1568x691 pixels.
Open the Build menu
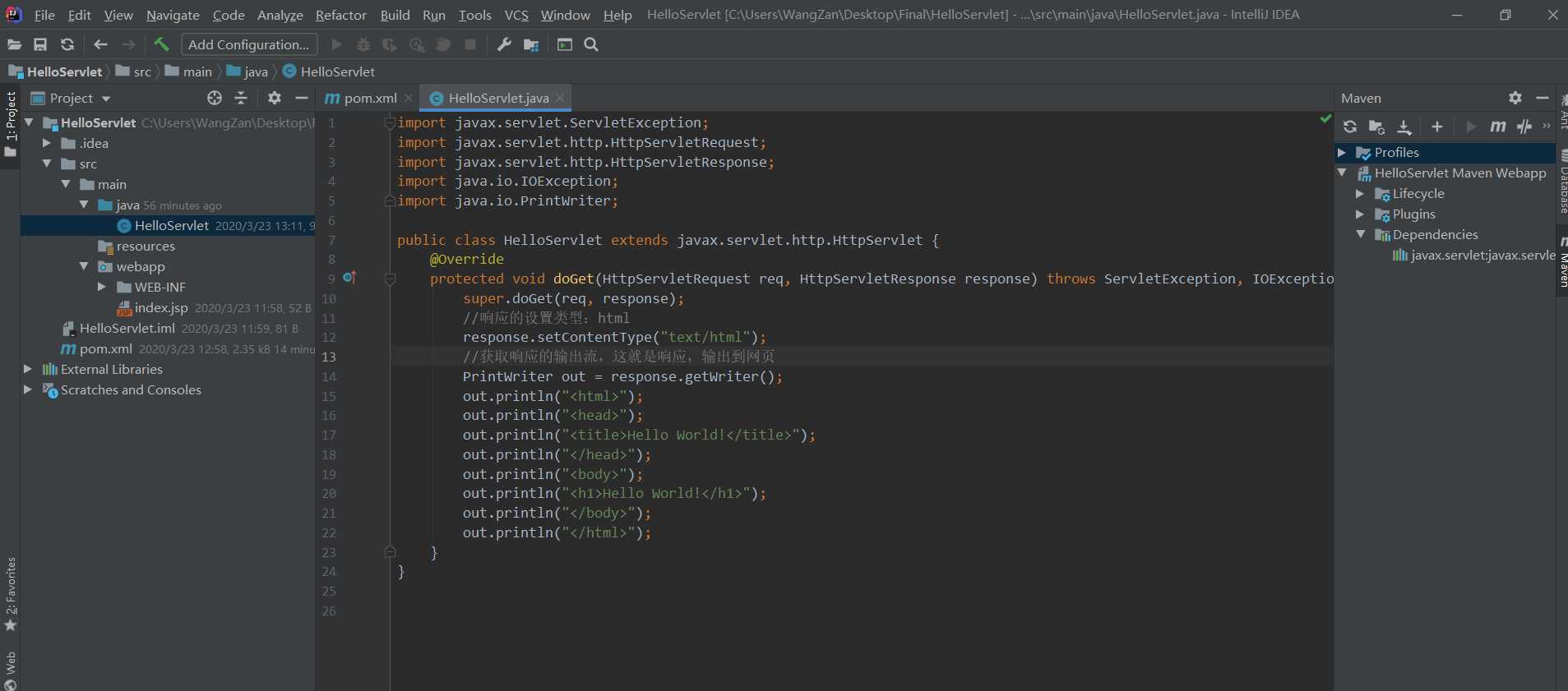pyautogui.click(x=395, y=15)
